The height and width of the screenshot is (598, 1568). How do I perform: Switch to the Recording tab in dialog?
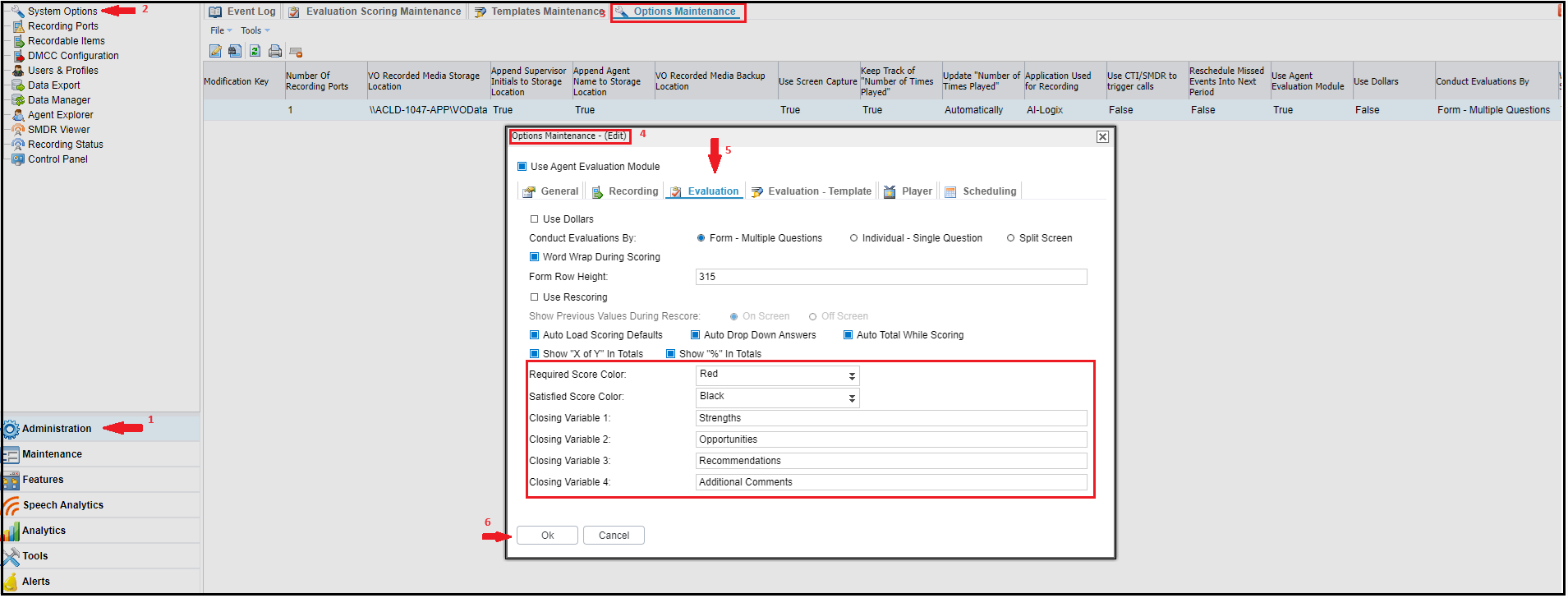coord(625,191)
